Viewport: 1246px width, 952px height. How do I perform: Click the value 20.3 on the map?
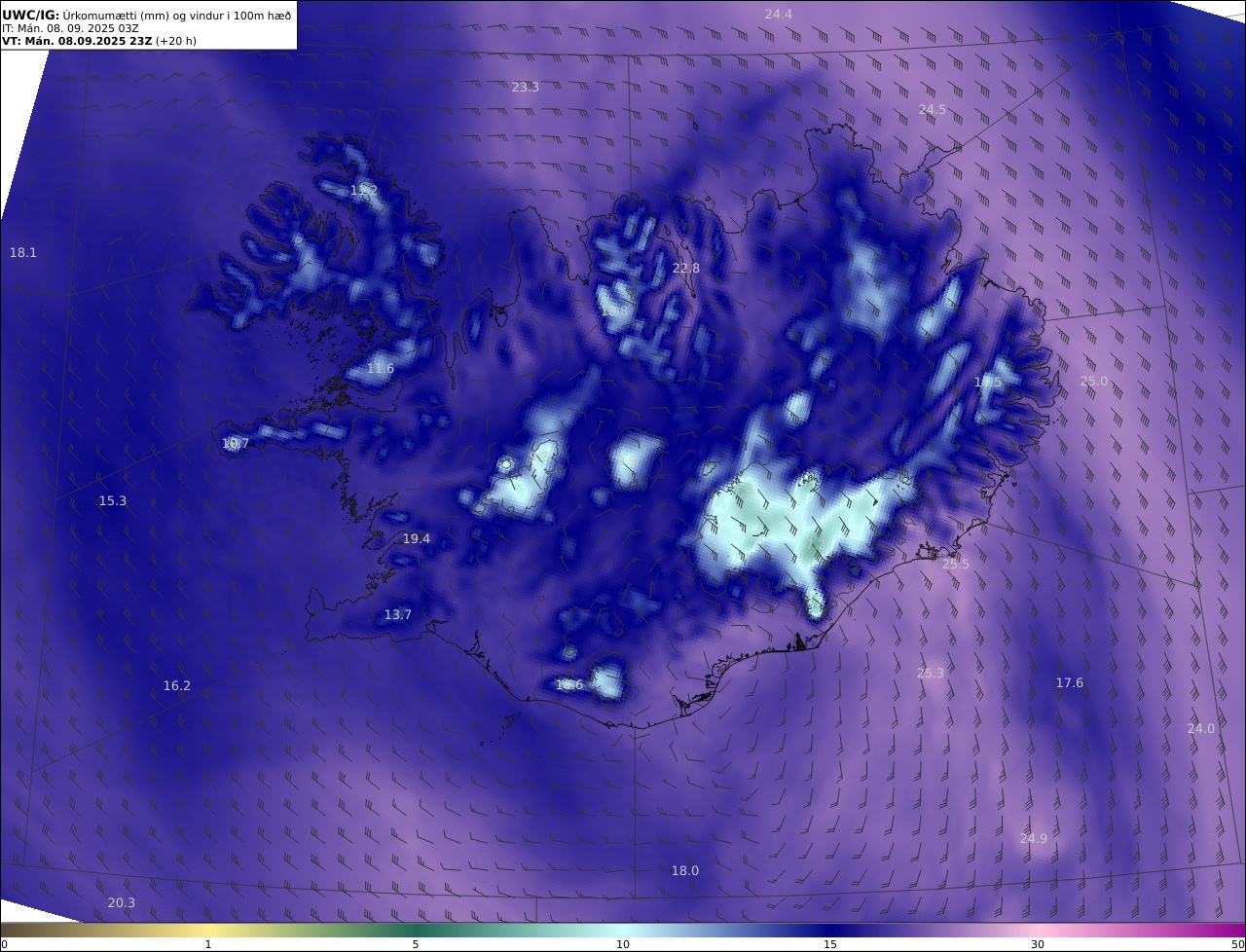pyautogui.click(x=121, y=902)
